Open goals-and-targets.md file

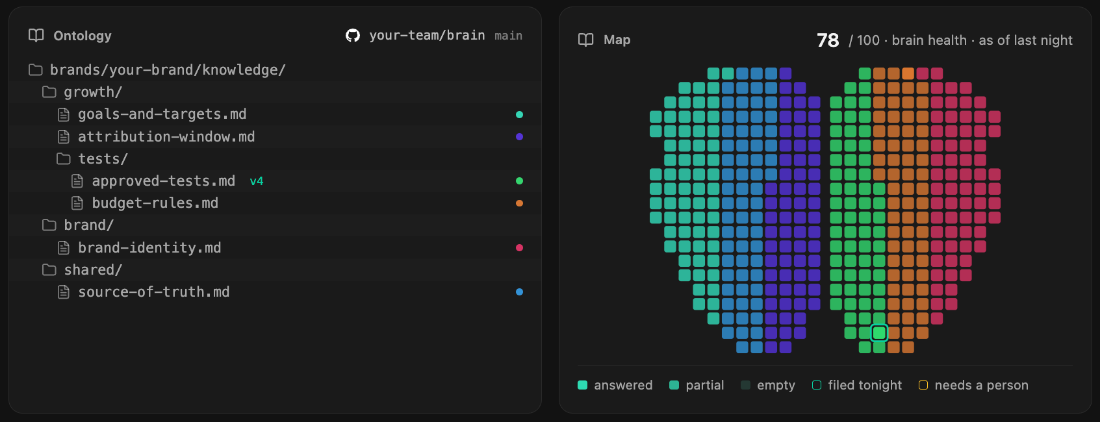[x=162, y=114]
